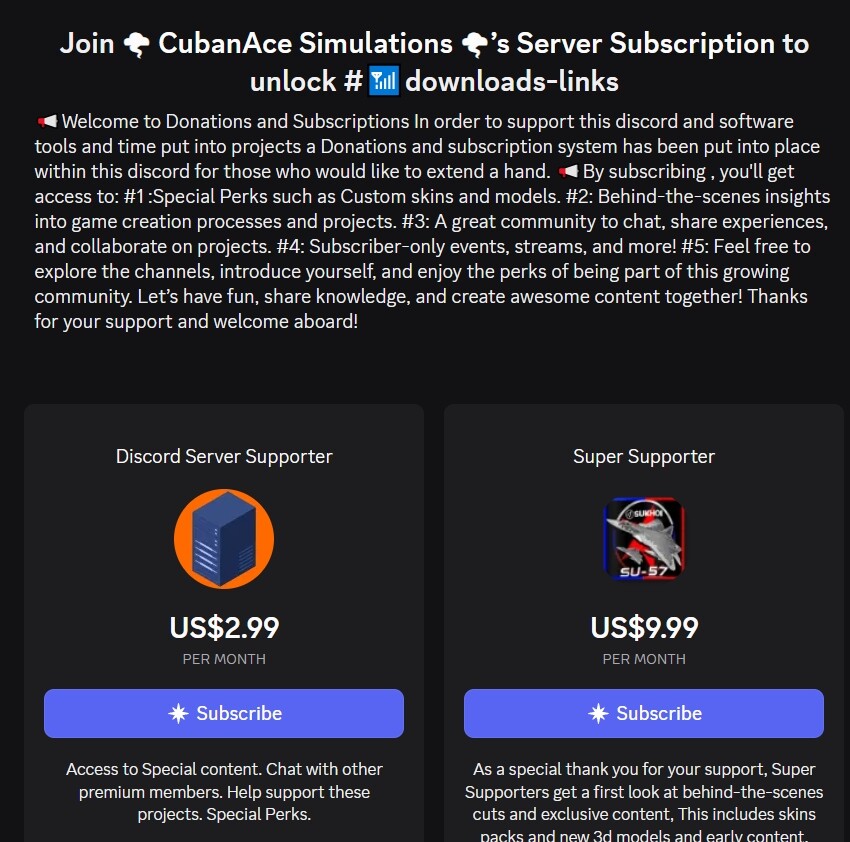Screen dimensions: 850x842
Task: Click the PER MONTH label under US$9.99
Action: pyautogui.click(x=644, y=659)
